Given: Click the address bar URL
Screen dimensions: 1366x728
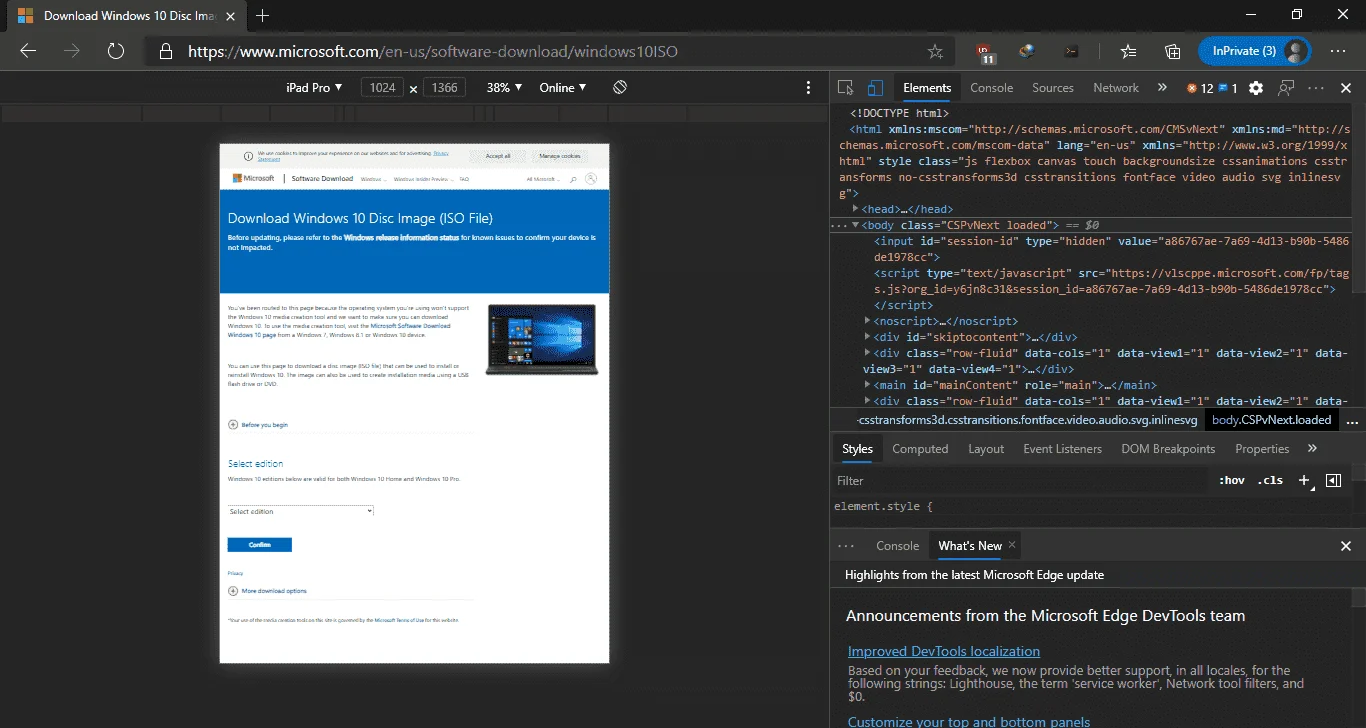Looking at the screenshot, I should click(x=434, y=51).
